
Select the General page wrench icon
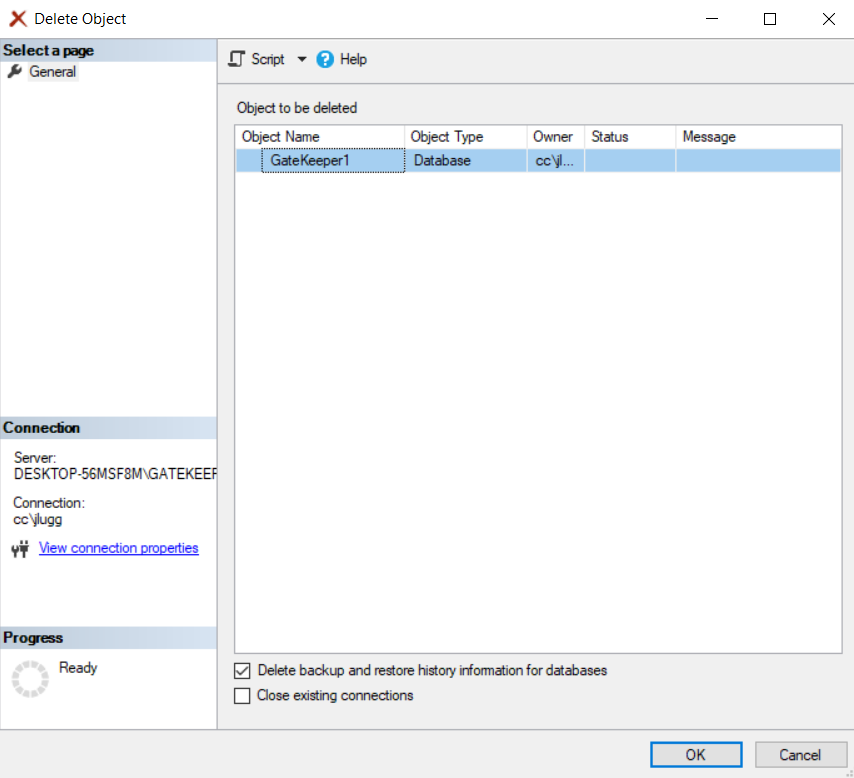14,72
